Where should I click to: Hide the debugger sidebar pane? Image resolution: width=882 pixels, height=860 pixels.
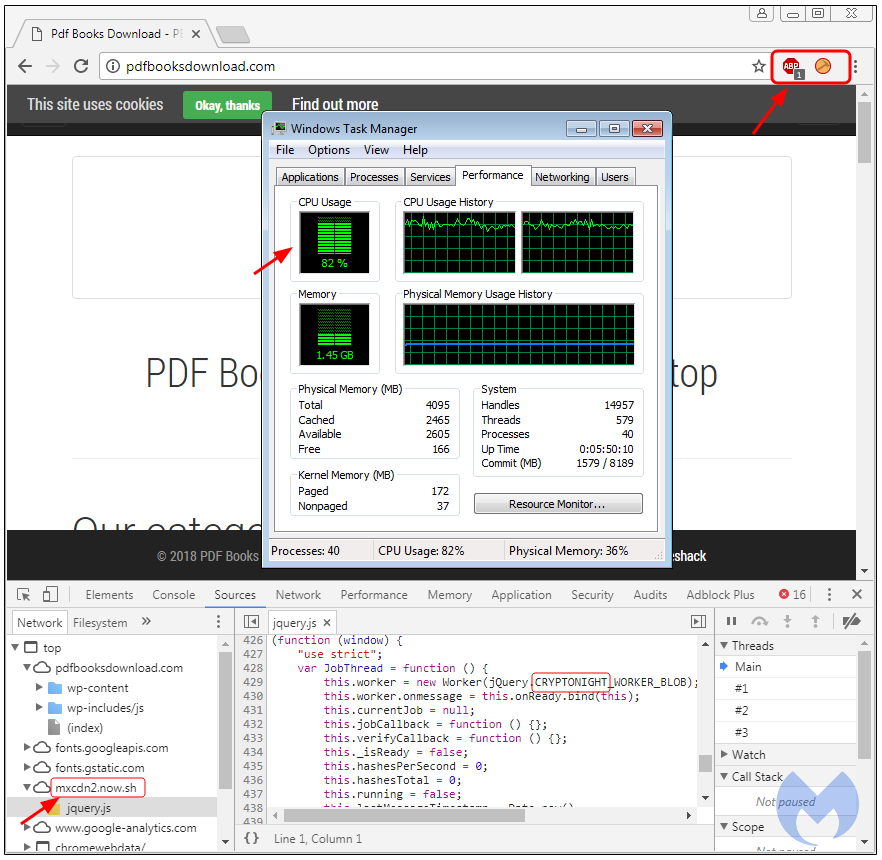[x=698, y=622]
